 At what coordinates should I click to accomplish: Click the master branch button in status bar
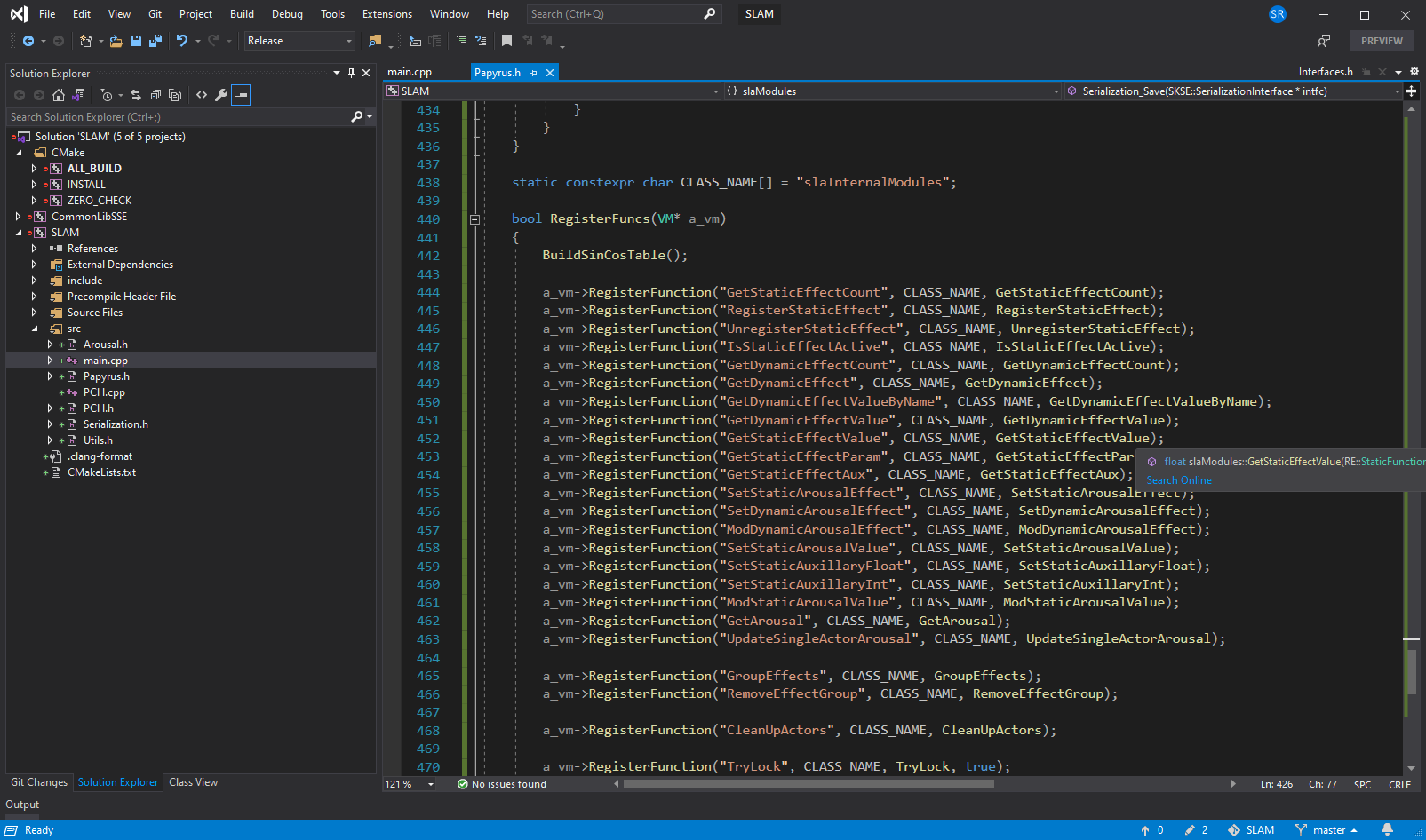click(1326, 830)
